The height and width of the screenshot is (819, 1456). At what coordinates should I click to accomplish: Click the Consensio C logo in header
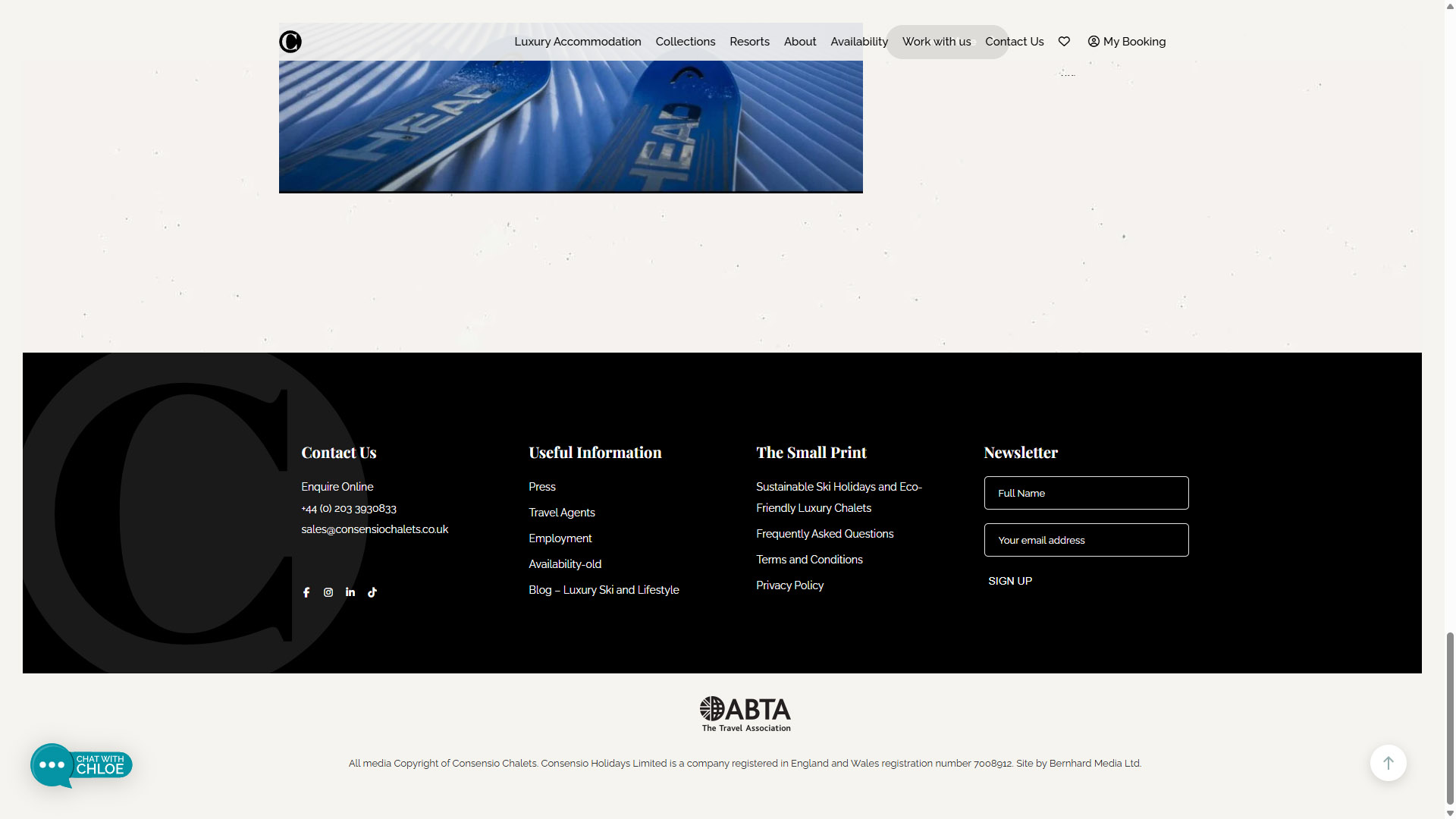point(290,42)
